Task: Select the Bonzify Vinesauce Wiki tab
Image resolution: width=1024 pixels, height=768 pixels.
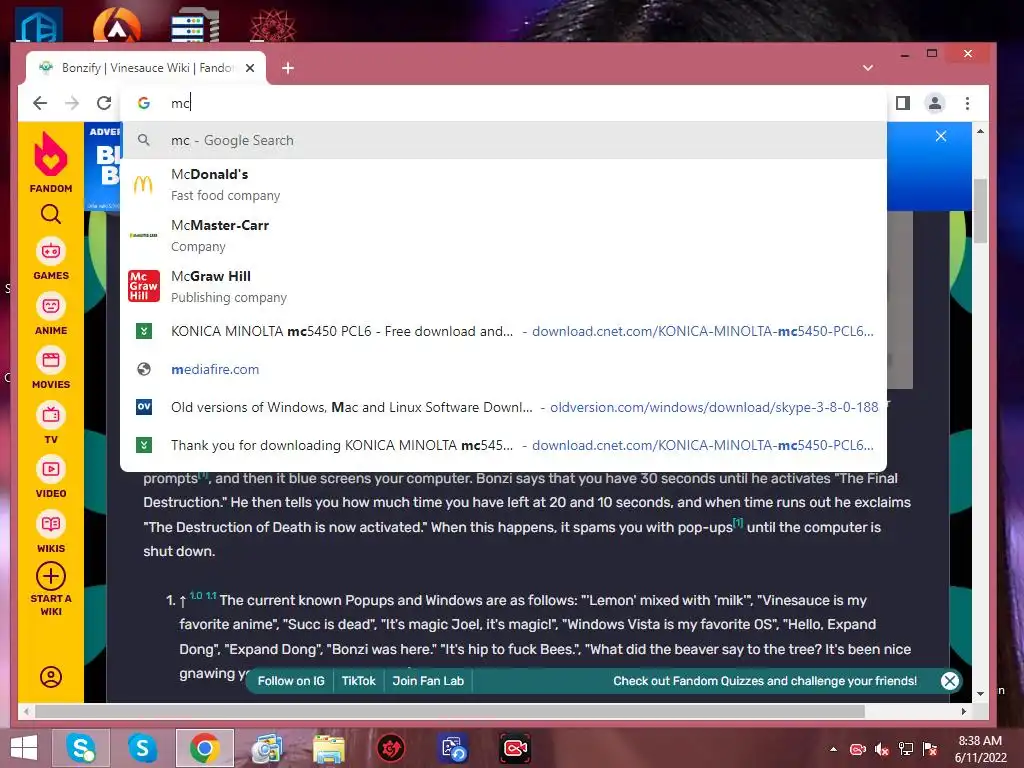Action: pos(146,68)
